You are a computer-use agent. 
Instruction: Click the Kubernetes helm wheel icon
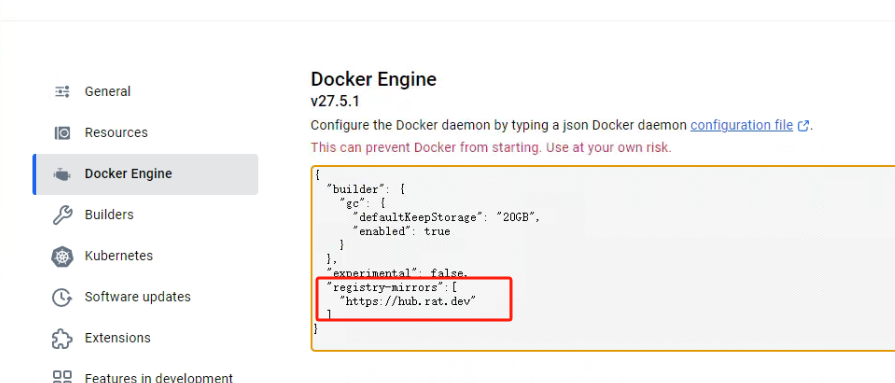point(62,256)
